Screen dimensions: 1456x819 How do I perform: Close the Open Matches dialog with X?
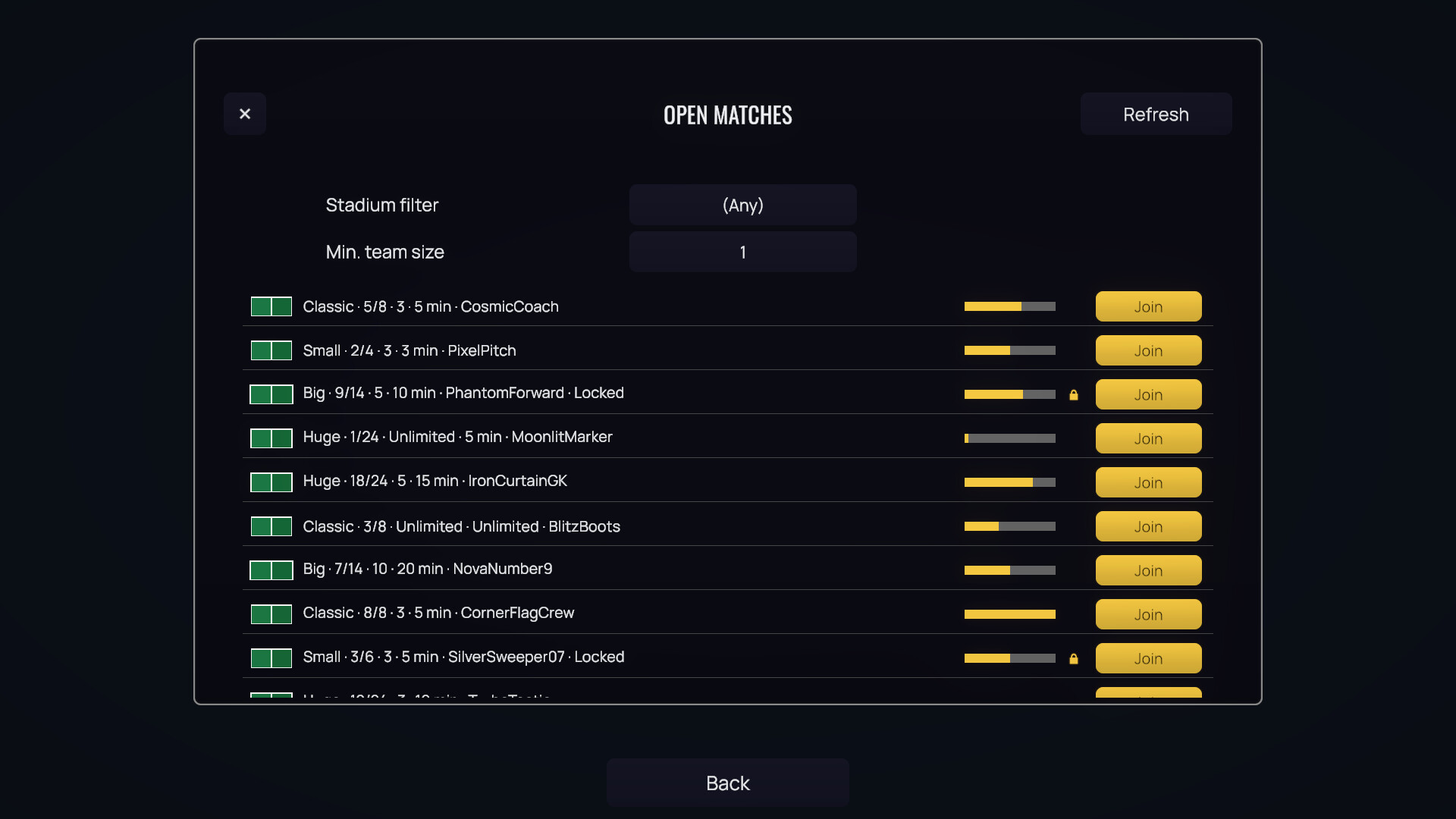point(245,114)
